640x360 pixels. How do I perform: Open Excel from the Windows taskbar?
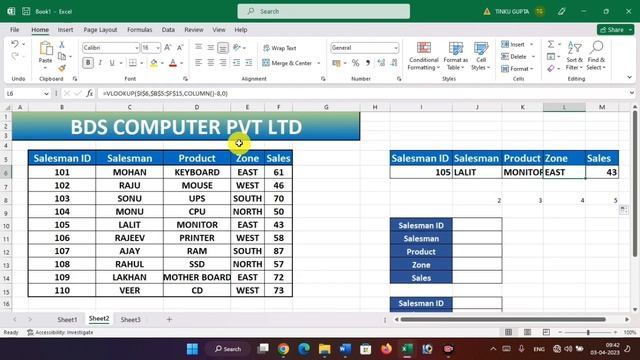[x=407, y=349]
